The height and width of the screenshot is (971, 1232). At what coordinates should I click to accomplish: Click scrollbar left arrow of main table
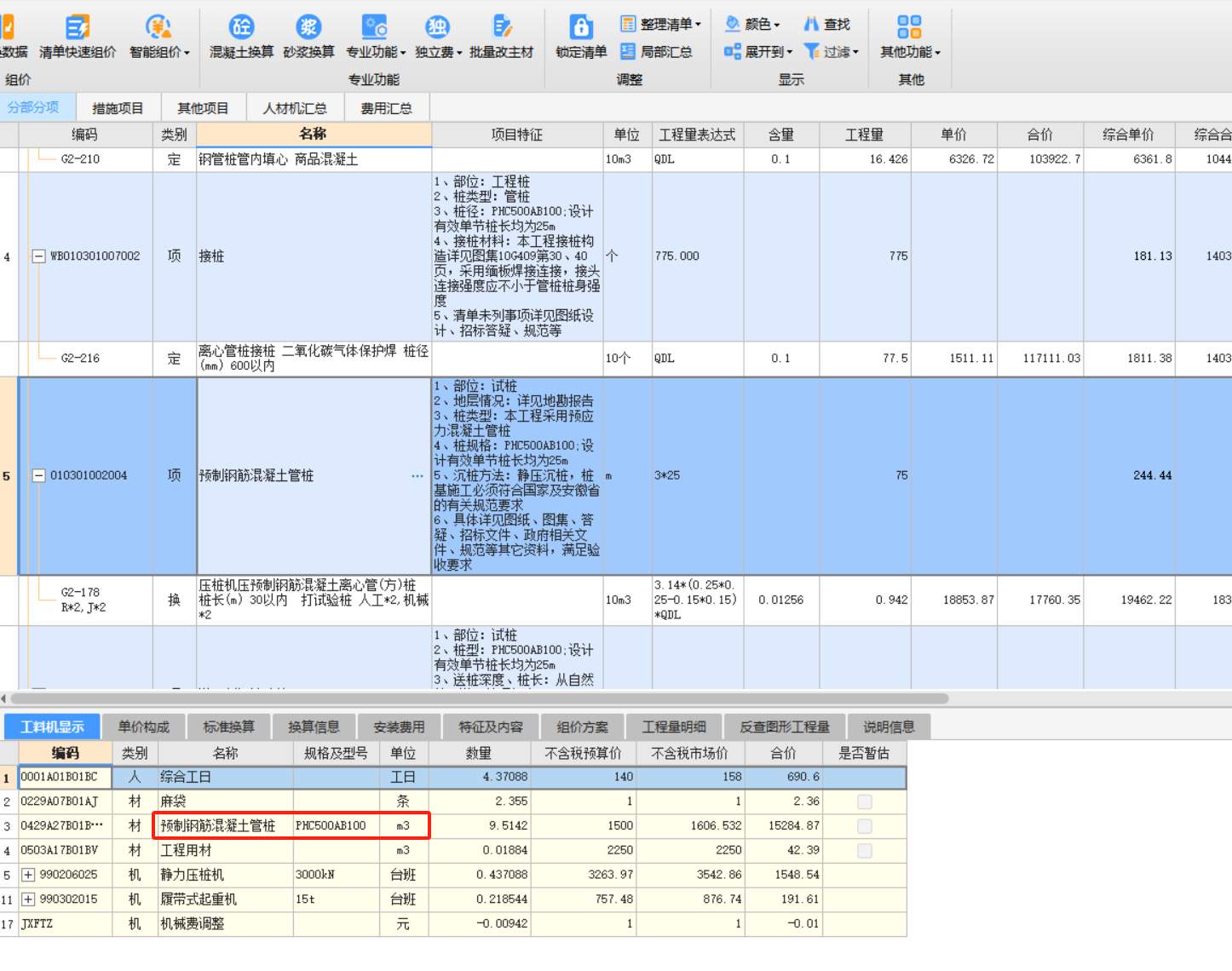point(4,698)
